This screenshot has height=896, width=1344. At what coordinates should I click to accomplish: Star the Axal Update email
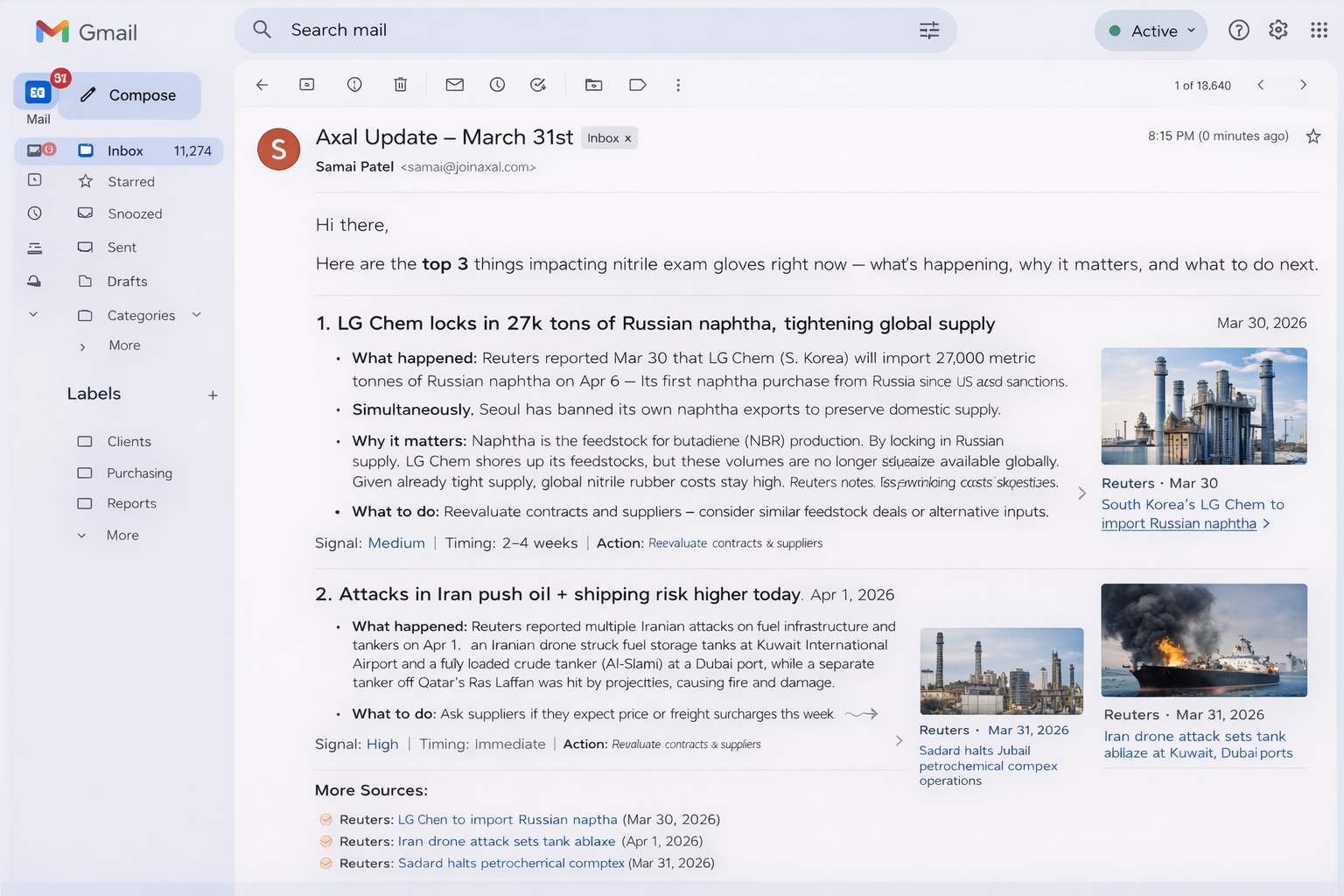pyautogui.click(x=1313, y=136)
